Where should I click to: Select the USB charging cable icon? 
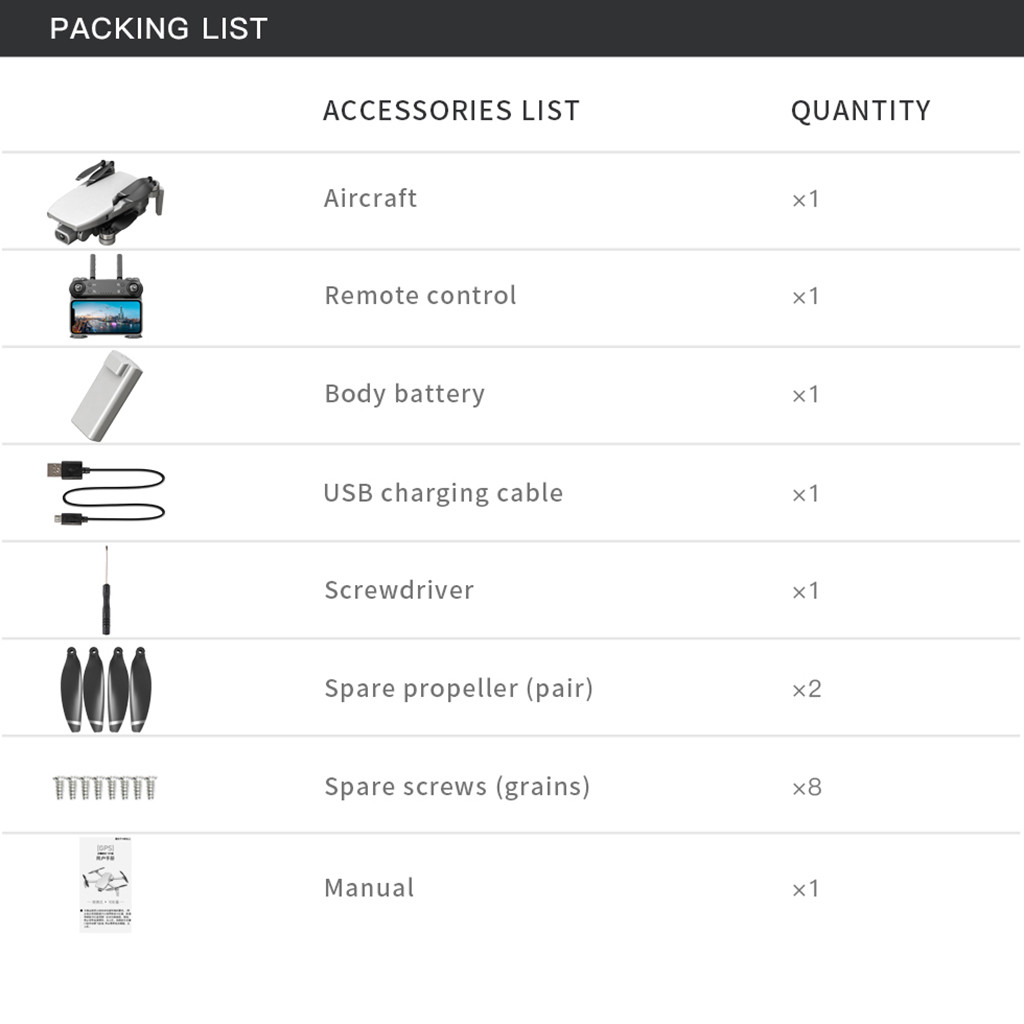pyautogui.click(x=106, y=492)
